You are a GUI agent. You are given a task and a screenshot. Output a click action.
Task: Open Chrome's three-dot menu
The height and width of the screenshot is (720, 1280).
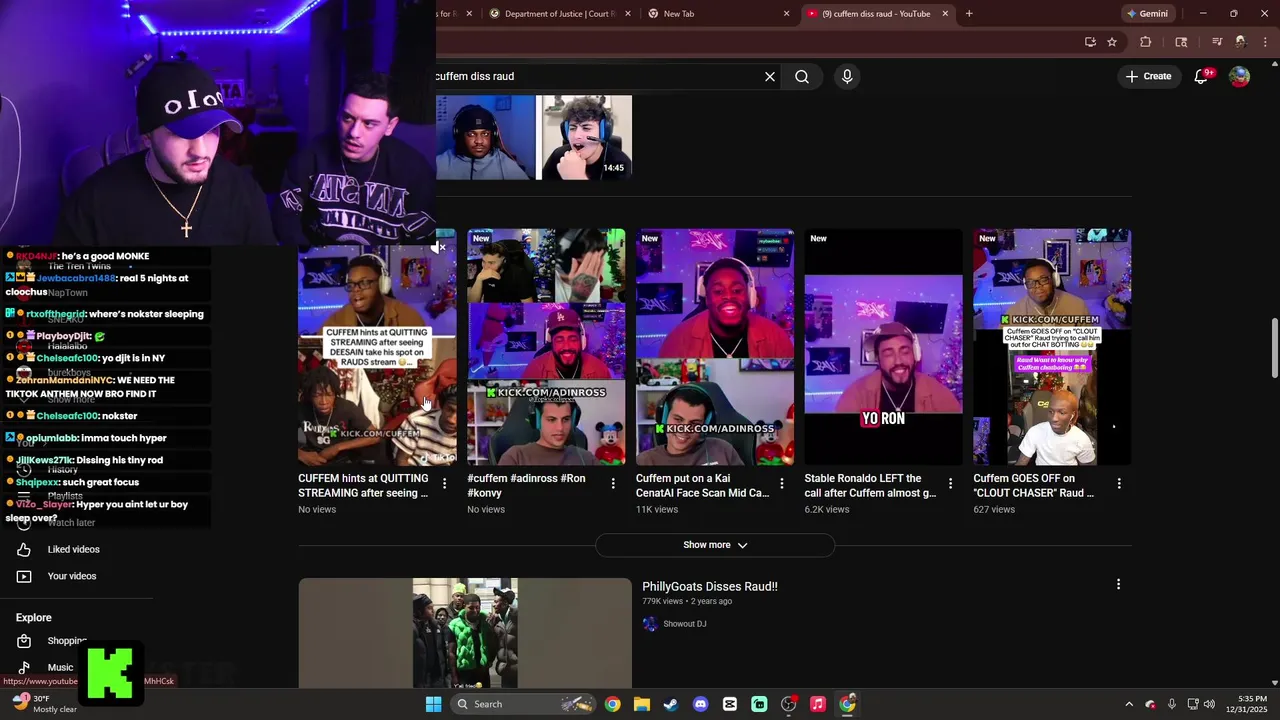pyautogui.click(x=1265, y=42)
